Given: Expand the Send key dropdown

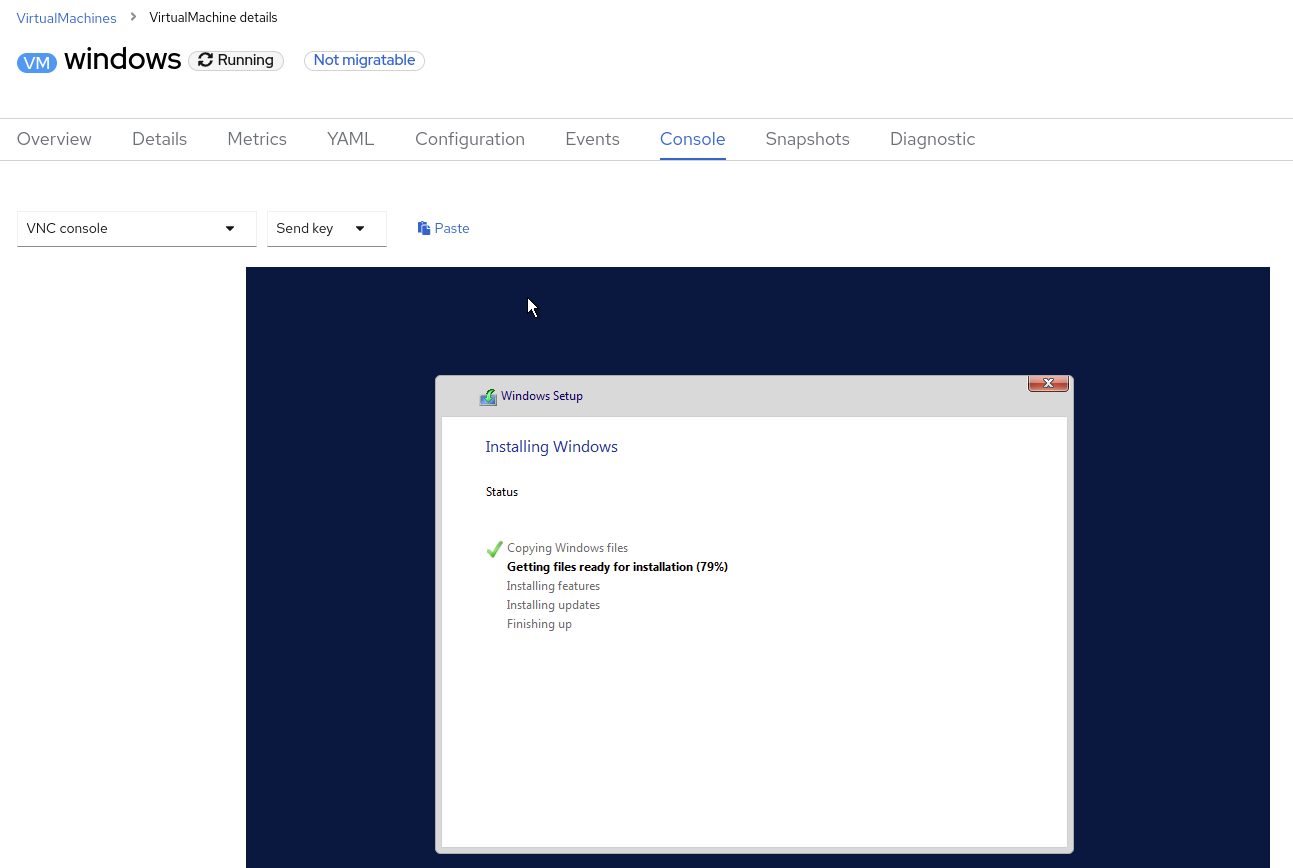Looking at the screenshot, I should click(x=326, y=228).
